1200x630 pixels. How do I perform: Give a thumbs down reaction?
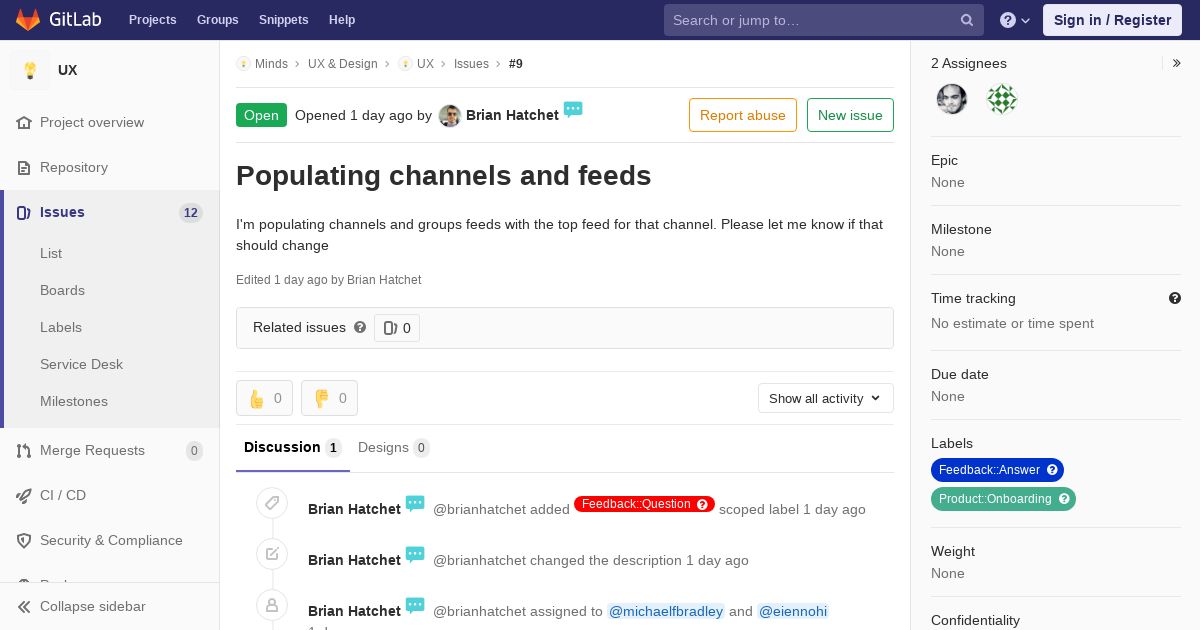(329, 398)
